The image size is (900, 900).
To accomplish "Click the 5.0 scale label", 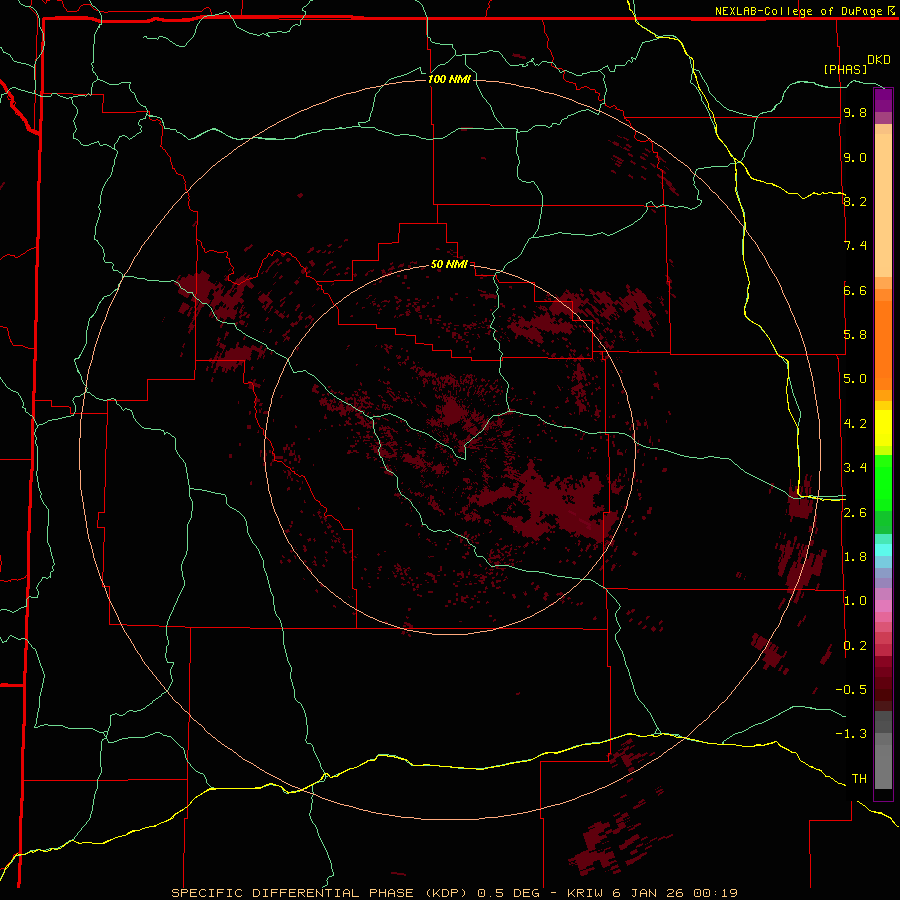I will click(855, 379).
